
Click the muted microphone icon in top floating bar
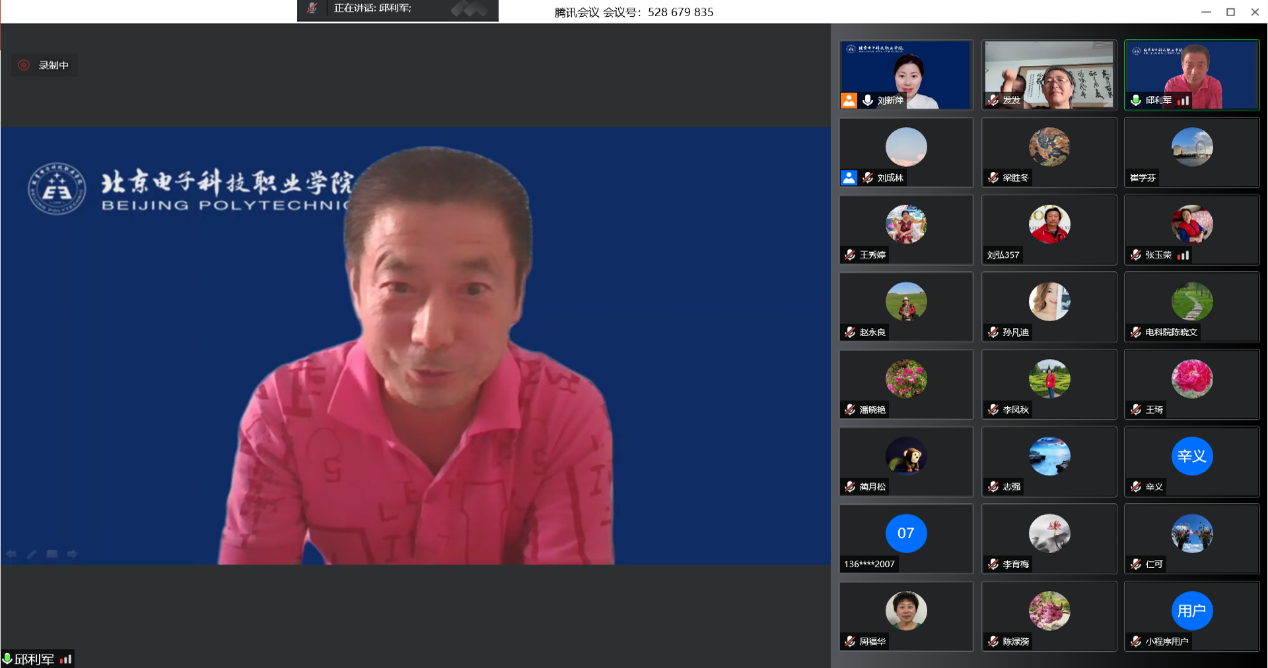tap(313, 8)
